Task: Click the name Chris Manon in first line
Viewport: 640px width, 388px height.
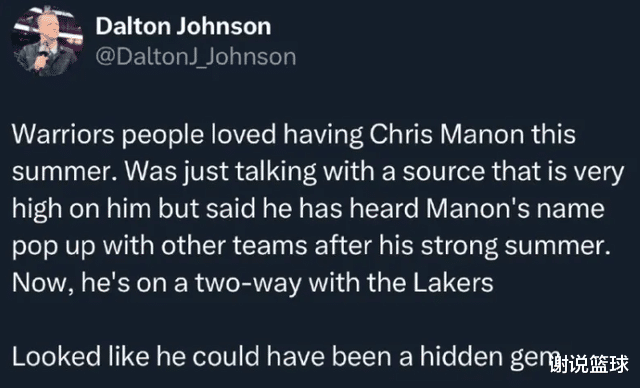Action: (x=447, y=134)
